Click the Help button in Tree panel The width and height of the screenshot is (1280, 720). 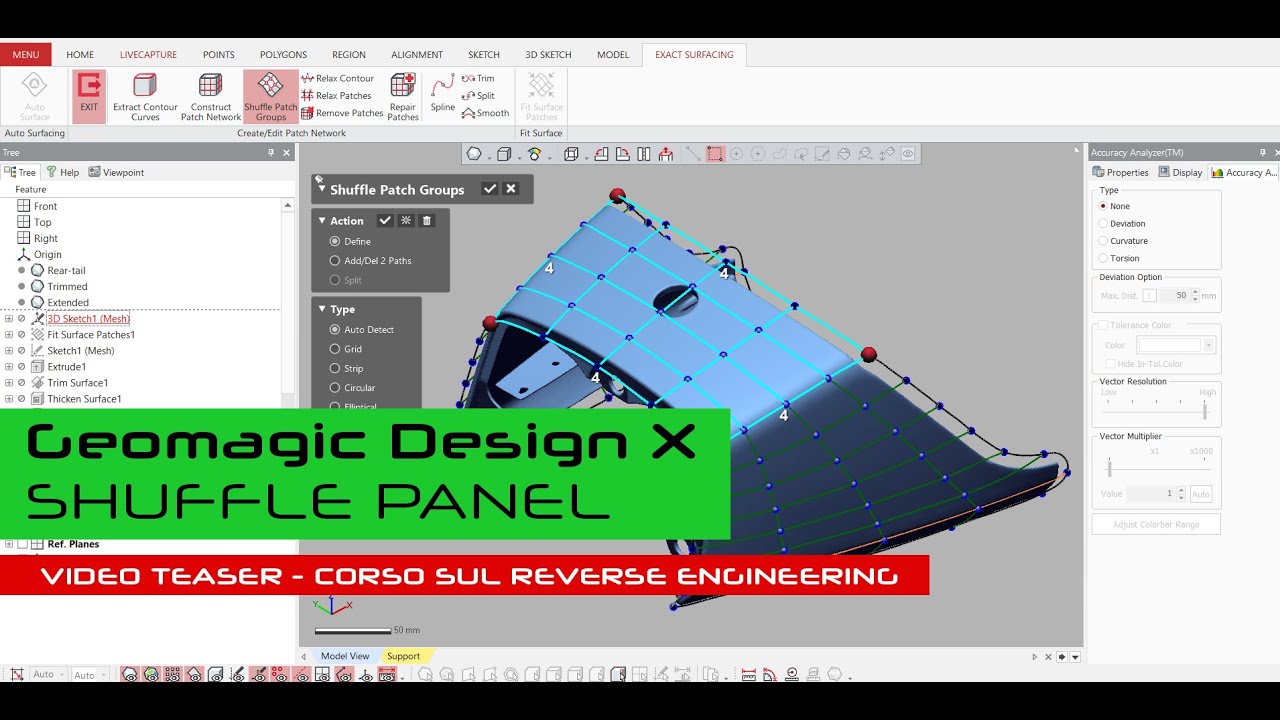(x=62, y=172)
